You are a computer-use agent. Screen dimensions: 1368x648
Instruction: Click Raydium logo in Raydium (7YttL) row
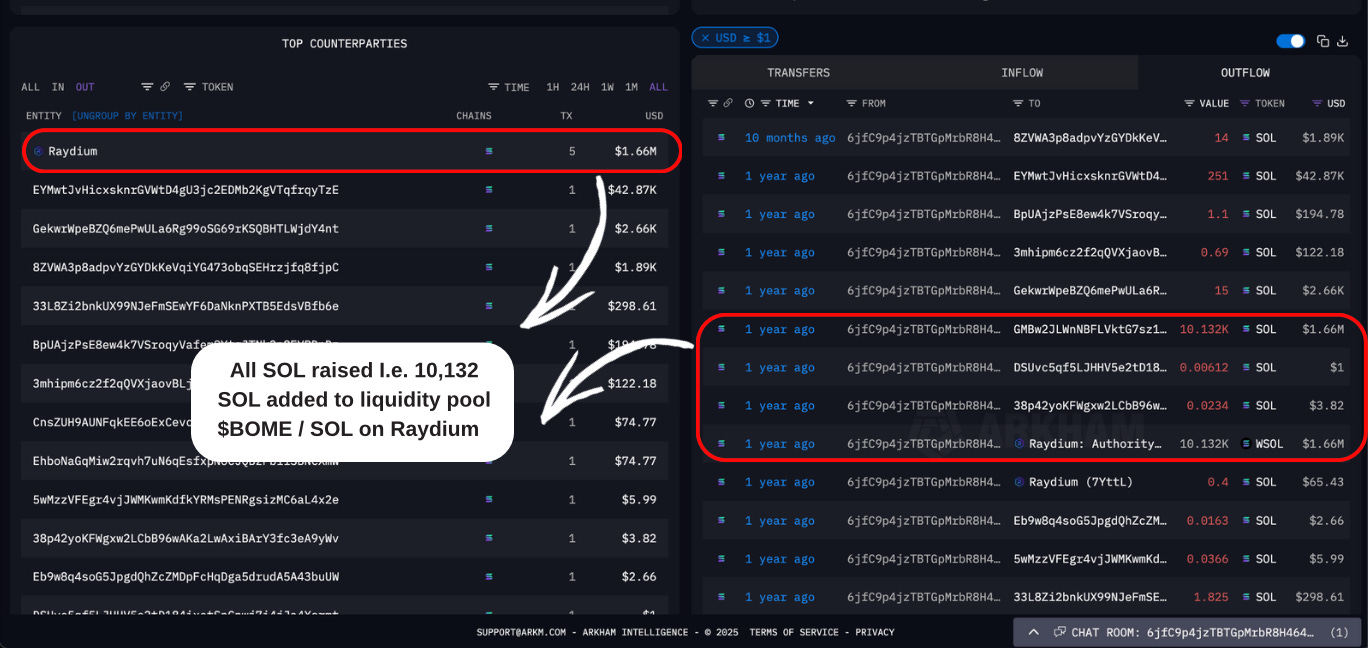1019,482
